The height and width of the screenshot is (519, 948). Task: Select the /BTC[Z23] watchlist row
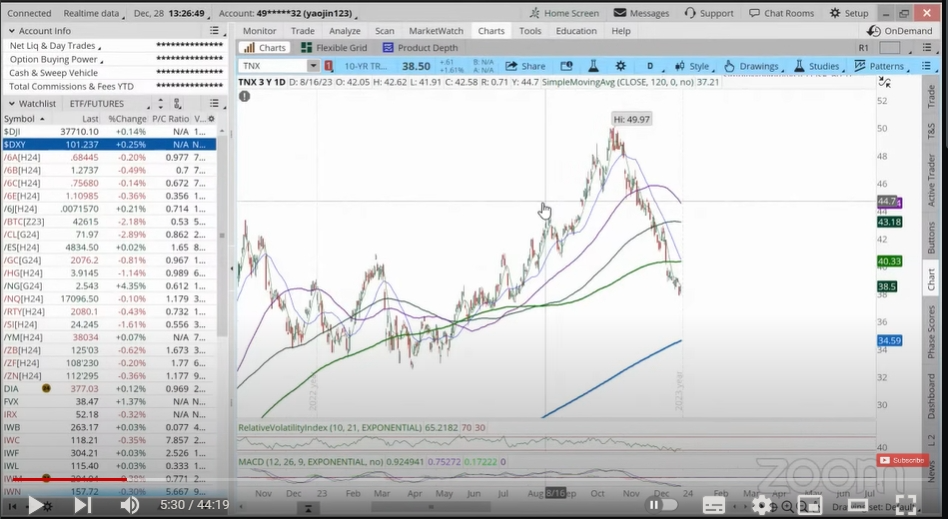(x=109, y=222)
